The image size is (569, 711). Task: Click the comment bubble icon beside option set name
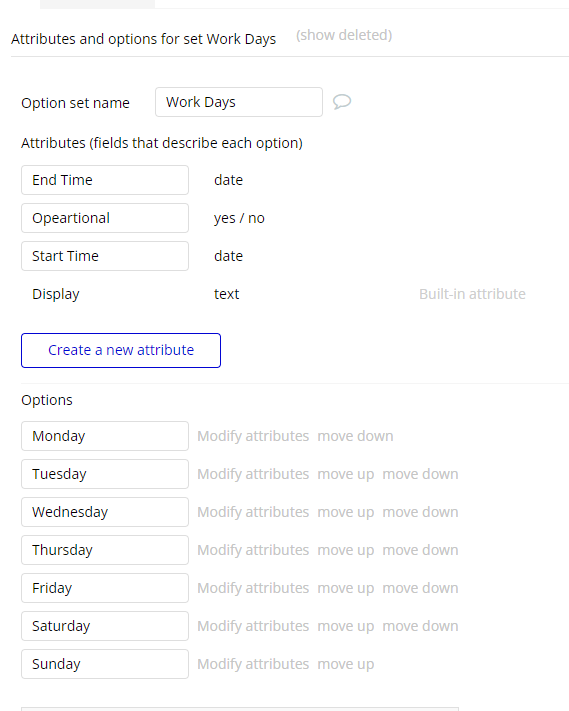(342, 102)
